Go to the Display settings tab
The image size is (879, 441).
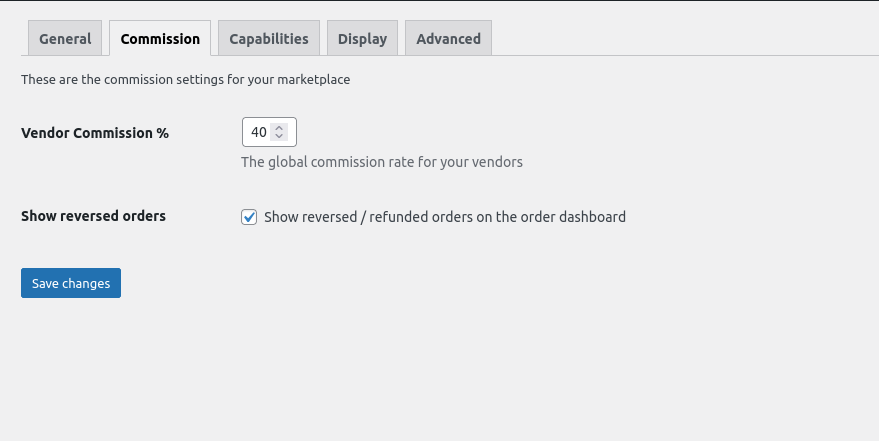(x=362, y=38)
